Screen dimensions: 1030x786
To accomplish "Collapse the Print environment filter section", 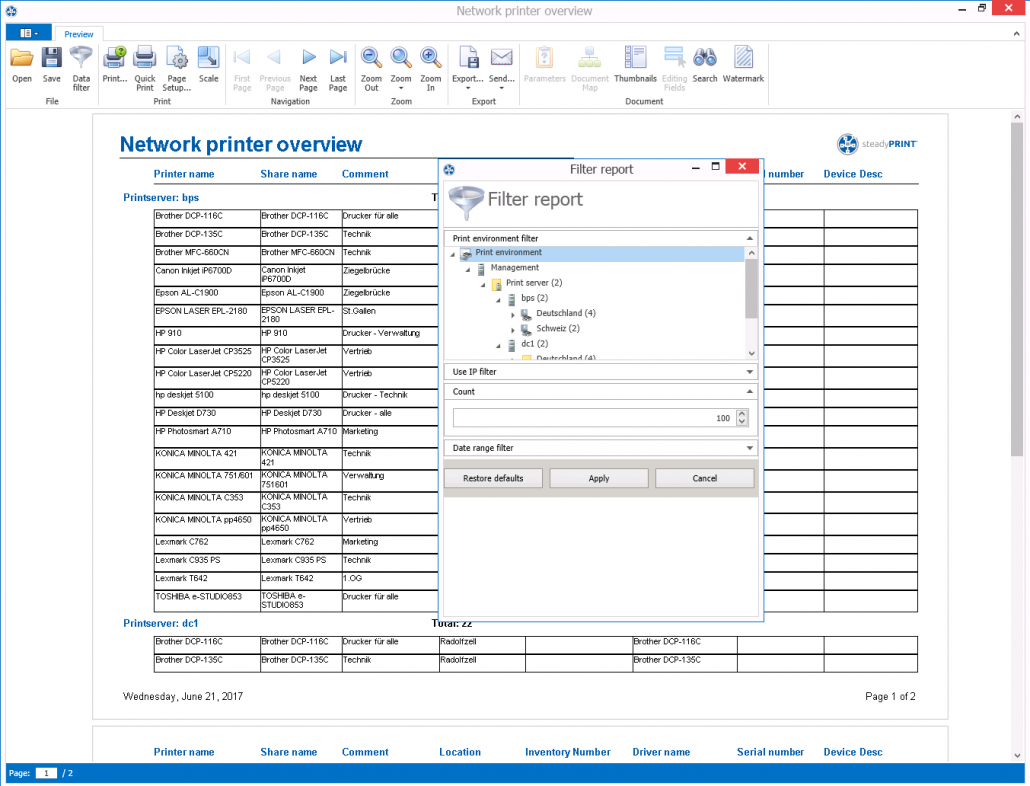I will [750, 238].
